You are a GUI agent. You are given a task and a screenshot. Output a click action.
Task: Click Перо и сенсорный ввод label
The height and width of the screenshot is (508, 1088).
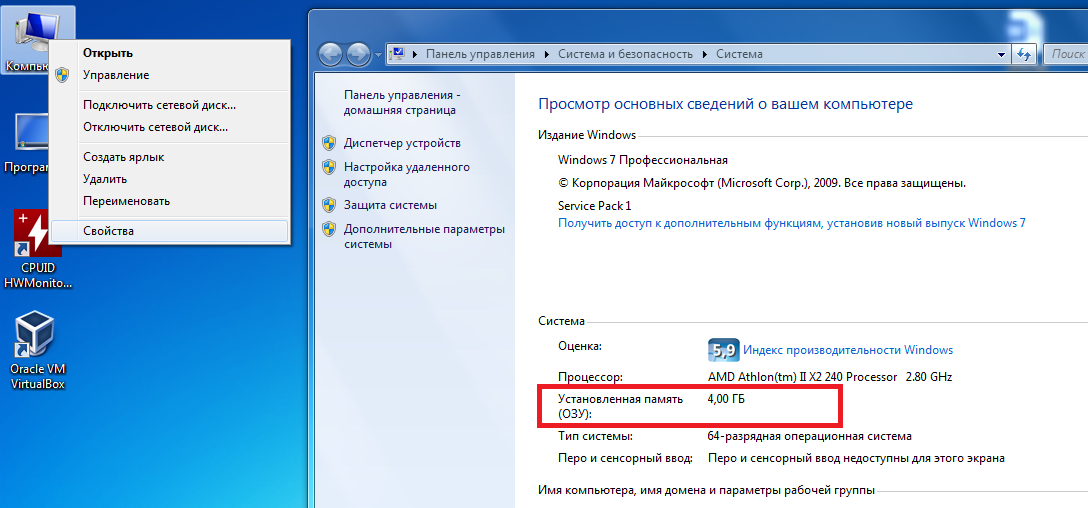pyautogui.click(x=625, y=459)
